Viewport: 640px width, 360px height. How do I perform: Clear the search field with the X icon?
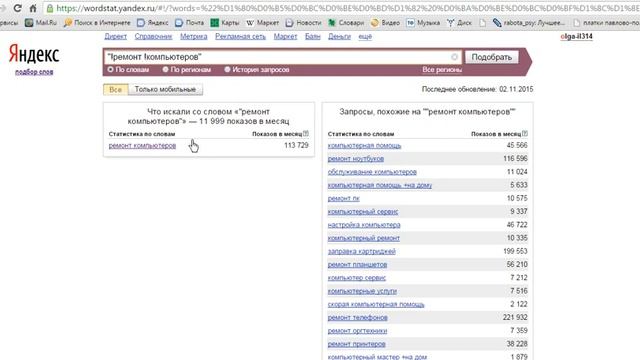pos(454,57)
